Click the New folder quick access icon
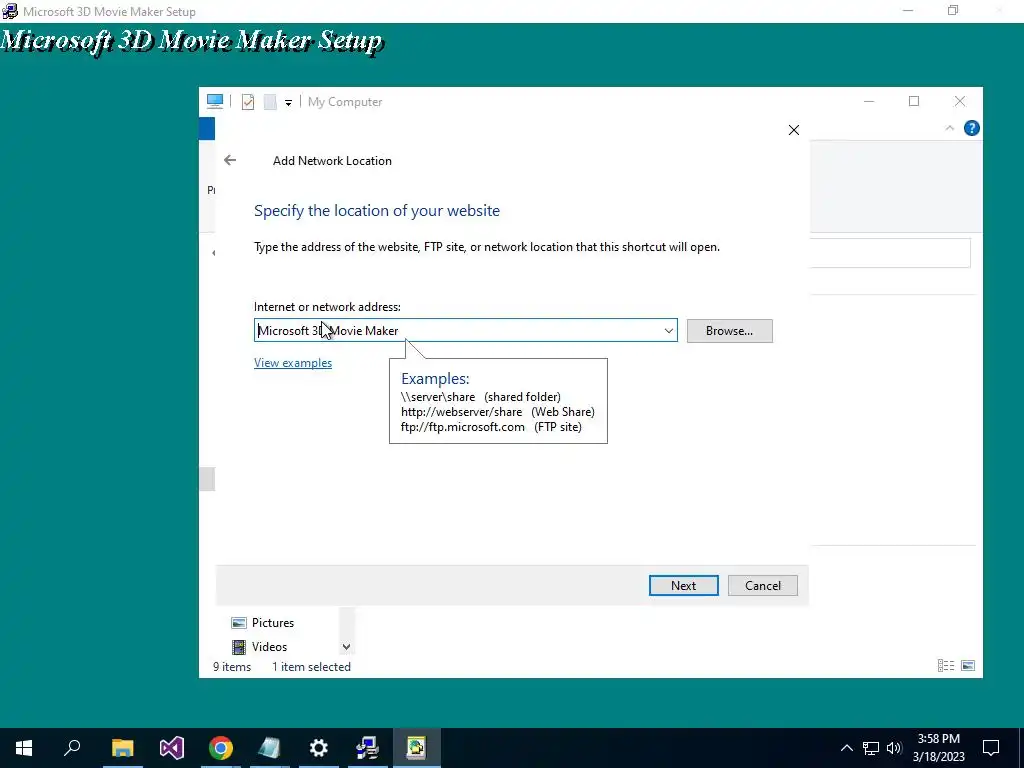This screenshot has height=768, width=1024. (x=270, y=102)
